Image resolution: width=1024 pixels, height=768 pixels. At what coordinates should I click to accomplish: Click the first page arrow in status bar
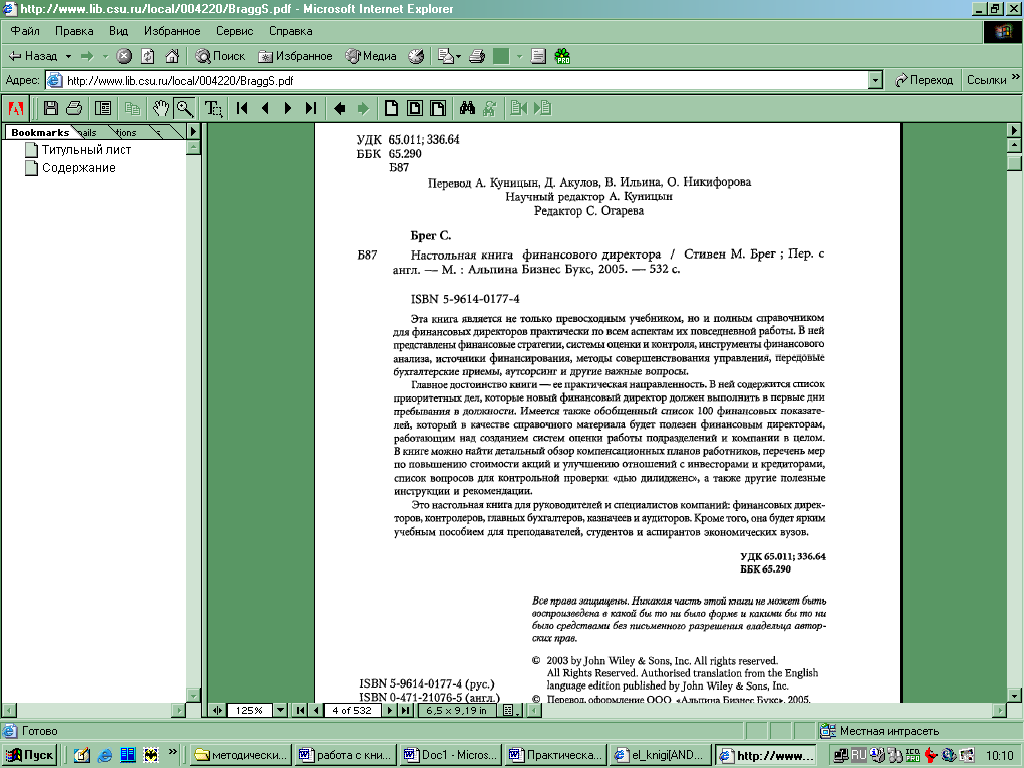(x=300, y=710)
